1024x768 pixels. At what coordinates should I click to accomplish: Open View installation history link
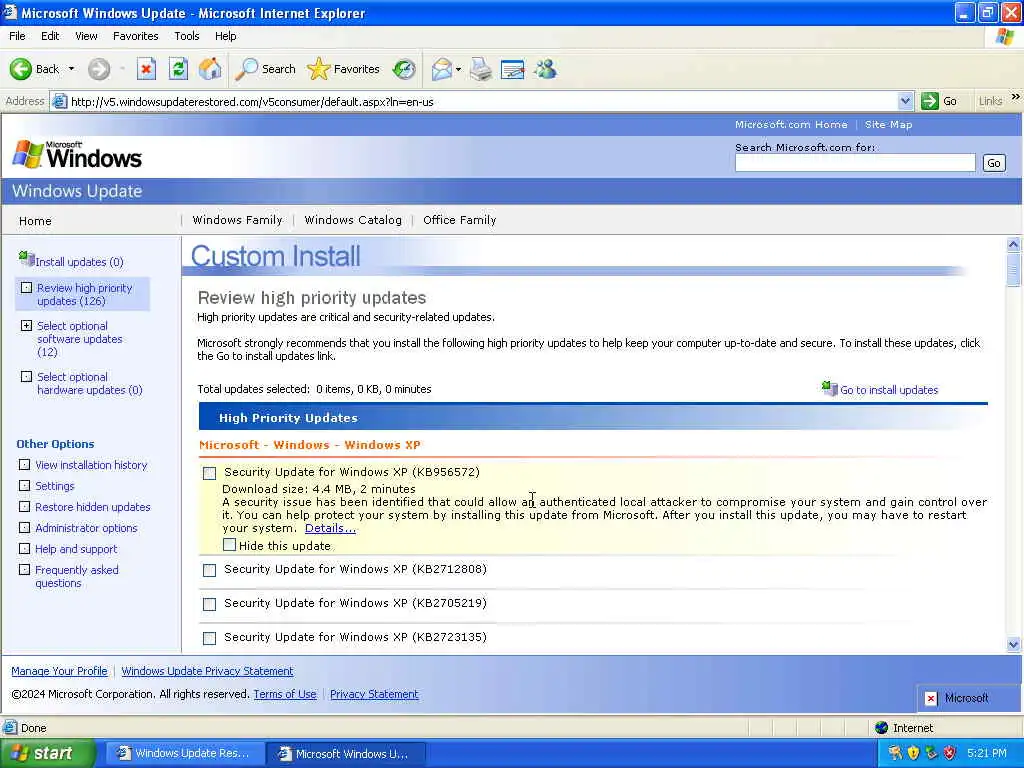(91, 465)
